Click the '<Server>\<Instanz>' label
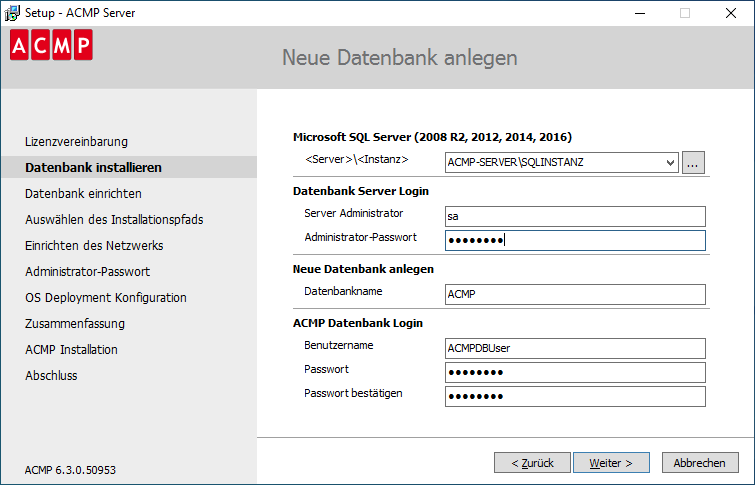The height and width of the screenshot is (485, 755). (357, 159)
